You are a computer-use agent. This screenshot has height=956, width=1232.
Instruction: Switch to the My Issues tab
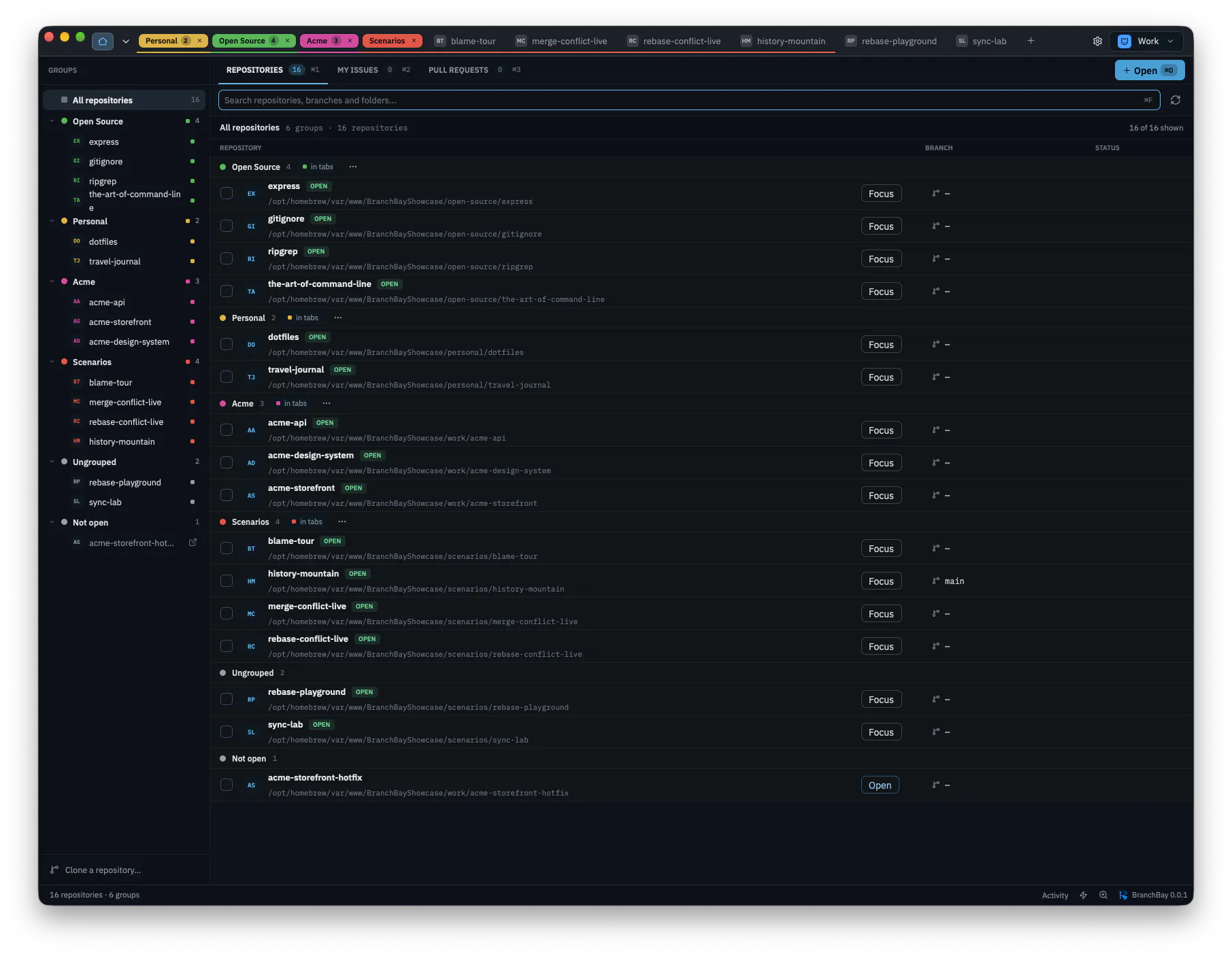(x=373, y=70)
